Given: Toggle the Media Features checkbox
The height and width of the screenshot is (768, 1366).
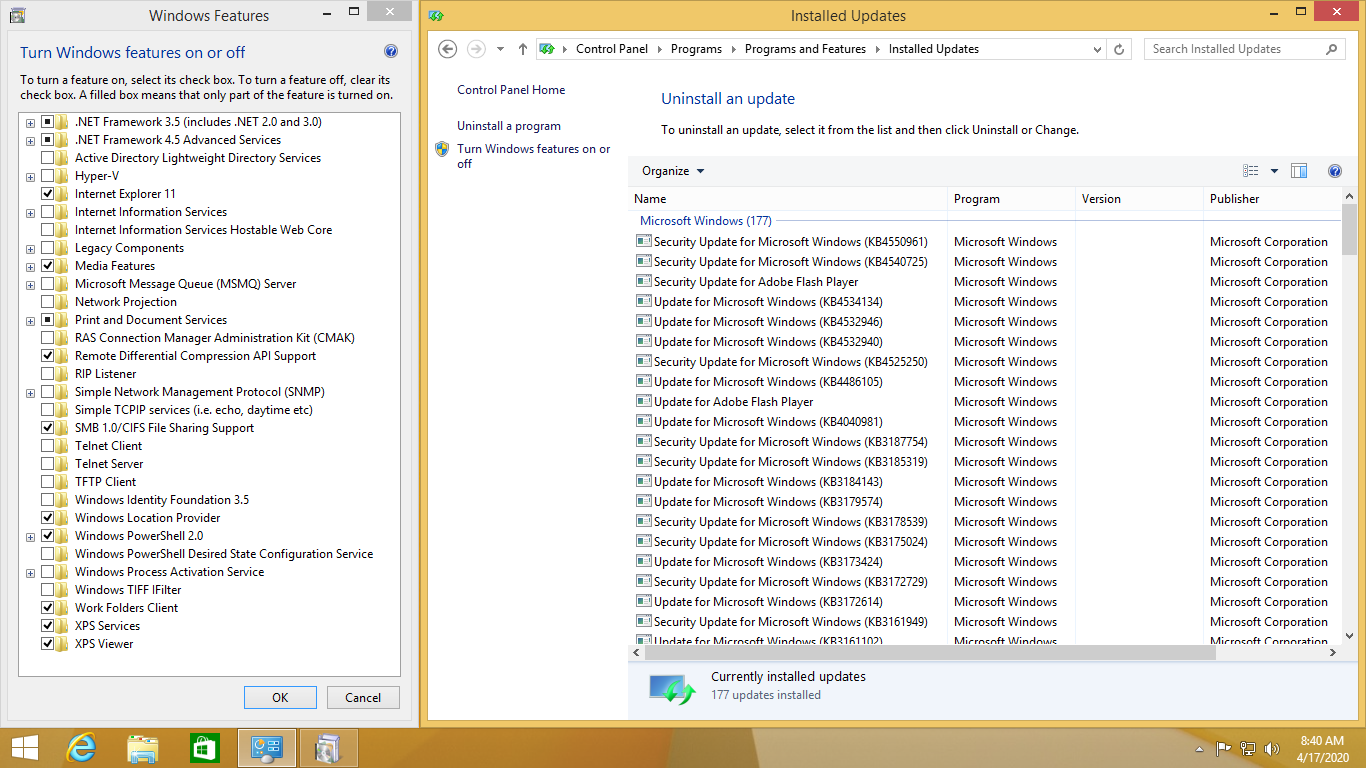Looking at the screenshot, I should pos(48,266).
